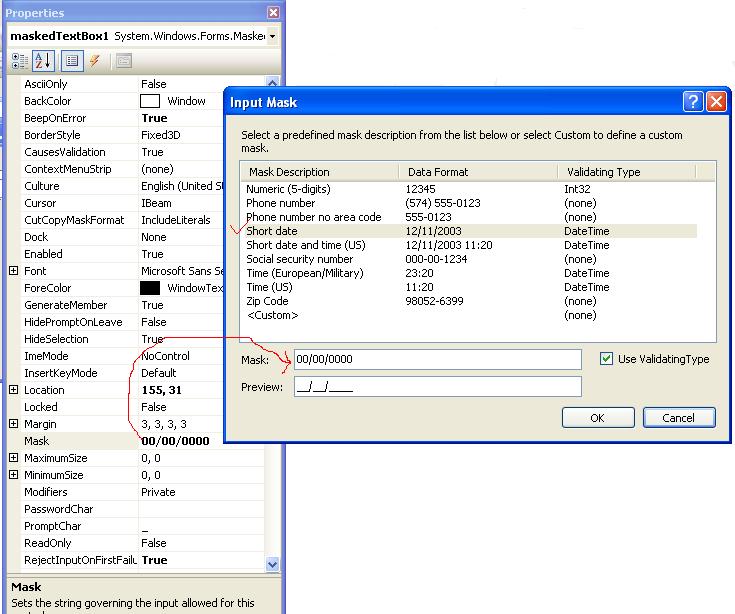
Task: Click the properties scrollbar down arrow
Action: pyautogui.click(x=272, y=564)
